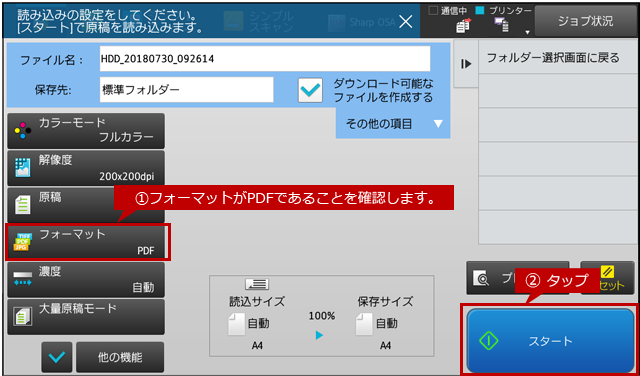Viewport: 640px width, 376px height.
Task: Collapse the action panel with the arrow tab
Action: pos(466,64)
